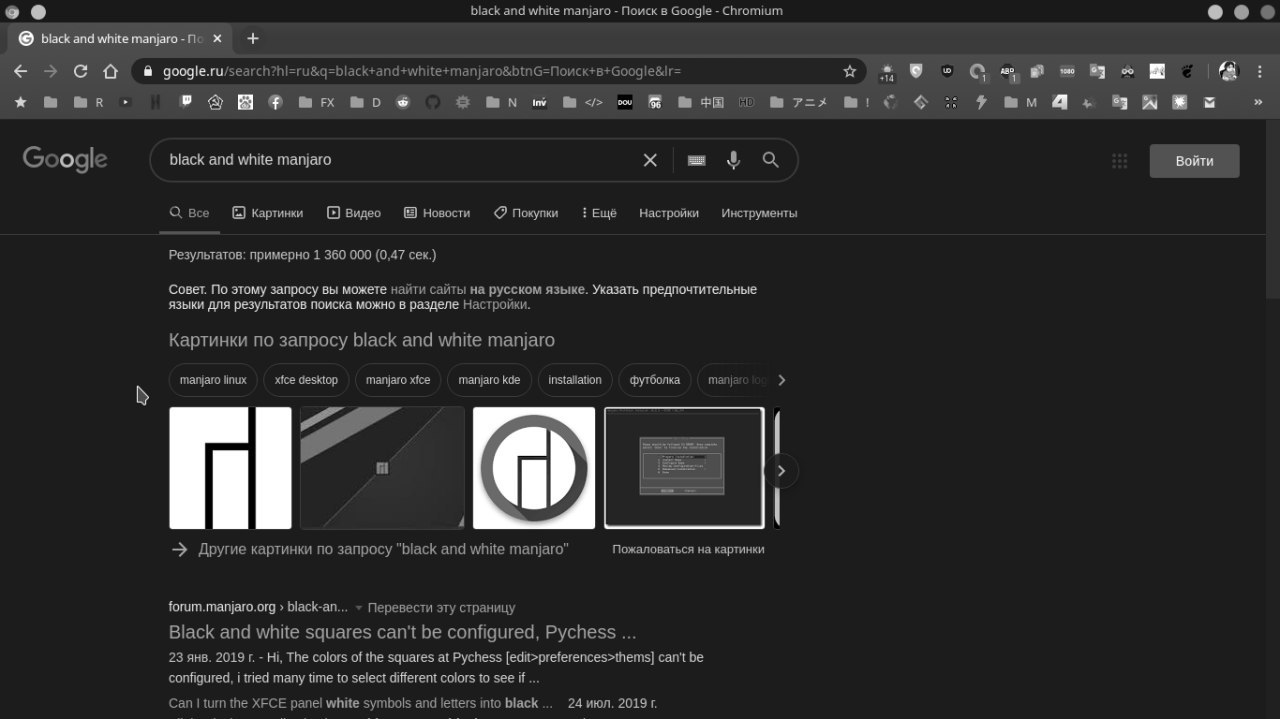Screen dimensions: 1280x719
Task: Open Инструменты search tools
Action: (759, 213)
